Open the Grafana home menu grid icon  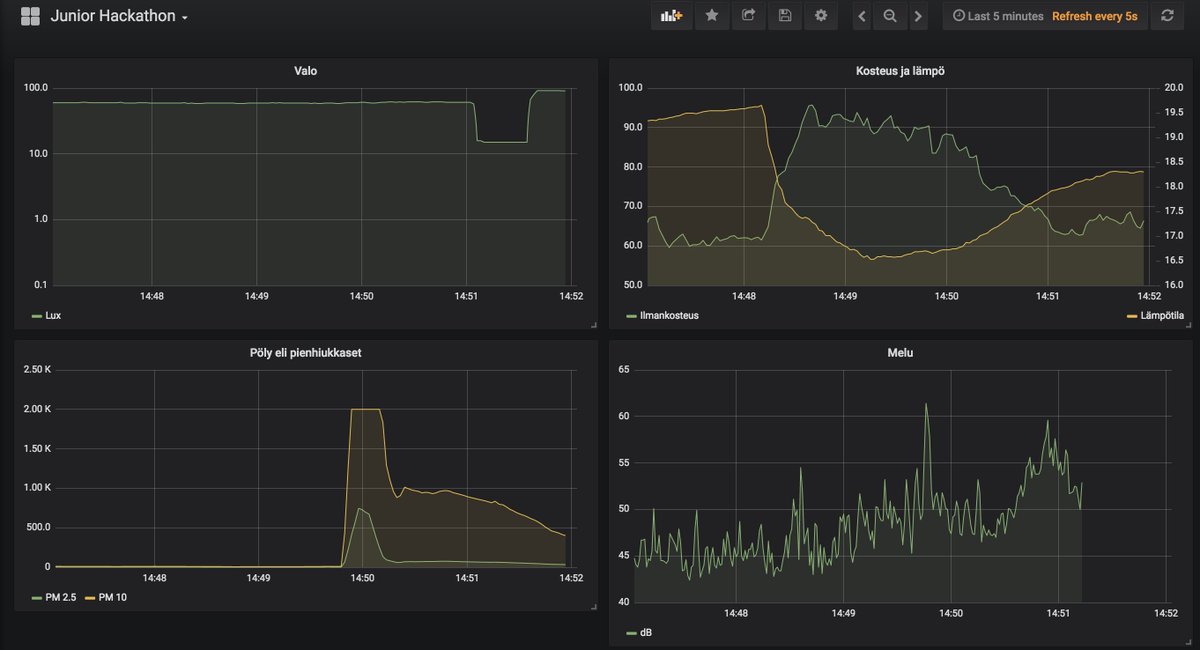30,16
